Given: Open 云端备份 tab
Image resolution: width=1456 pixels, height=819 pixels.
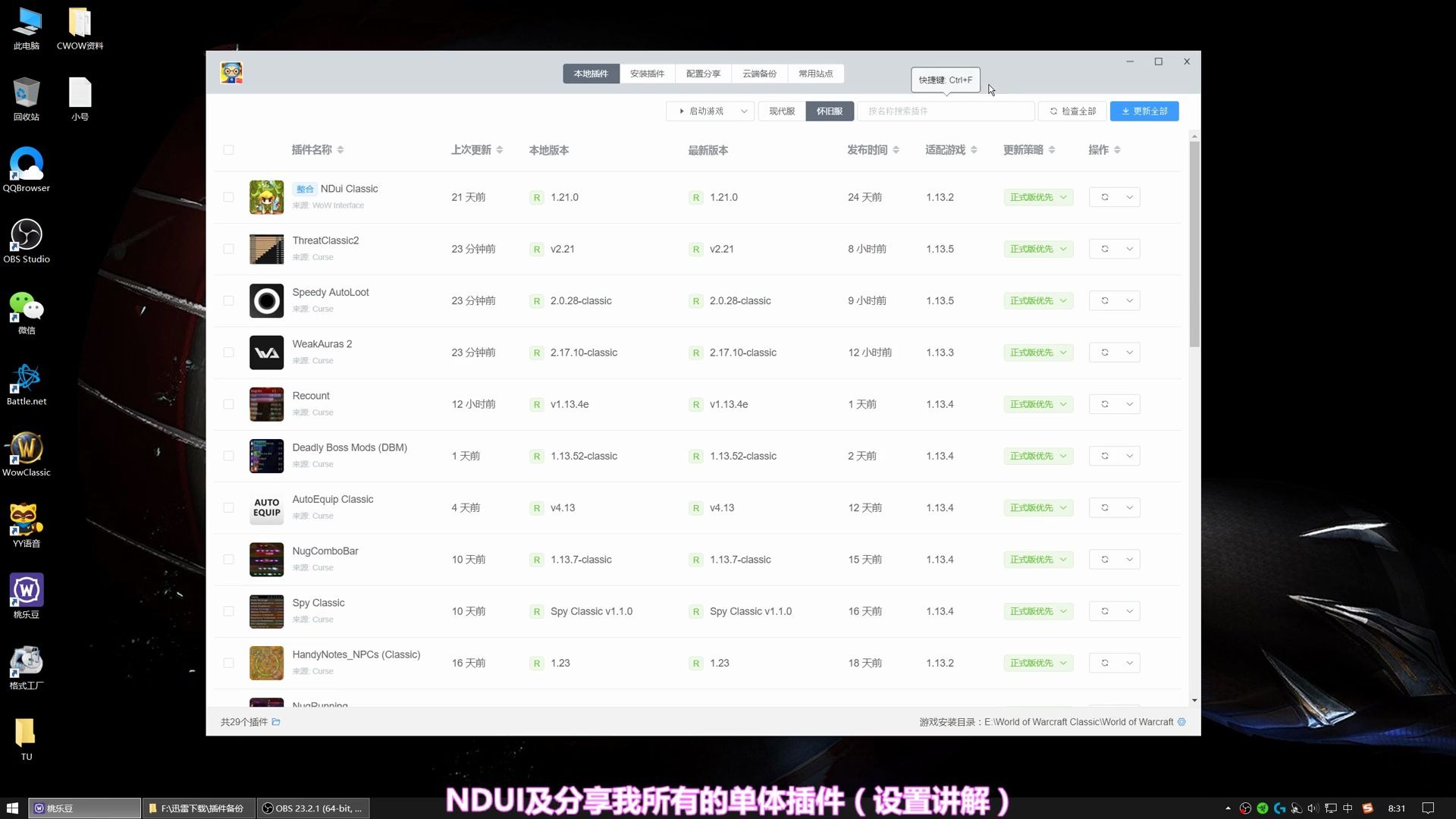Looking at the screenshot, I should 759,74.
